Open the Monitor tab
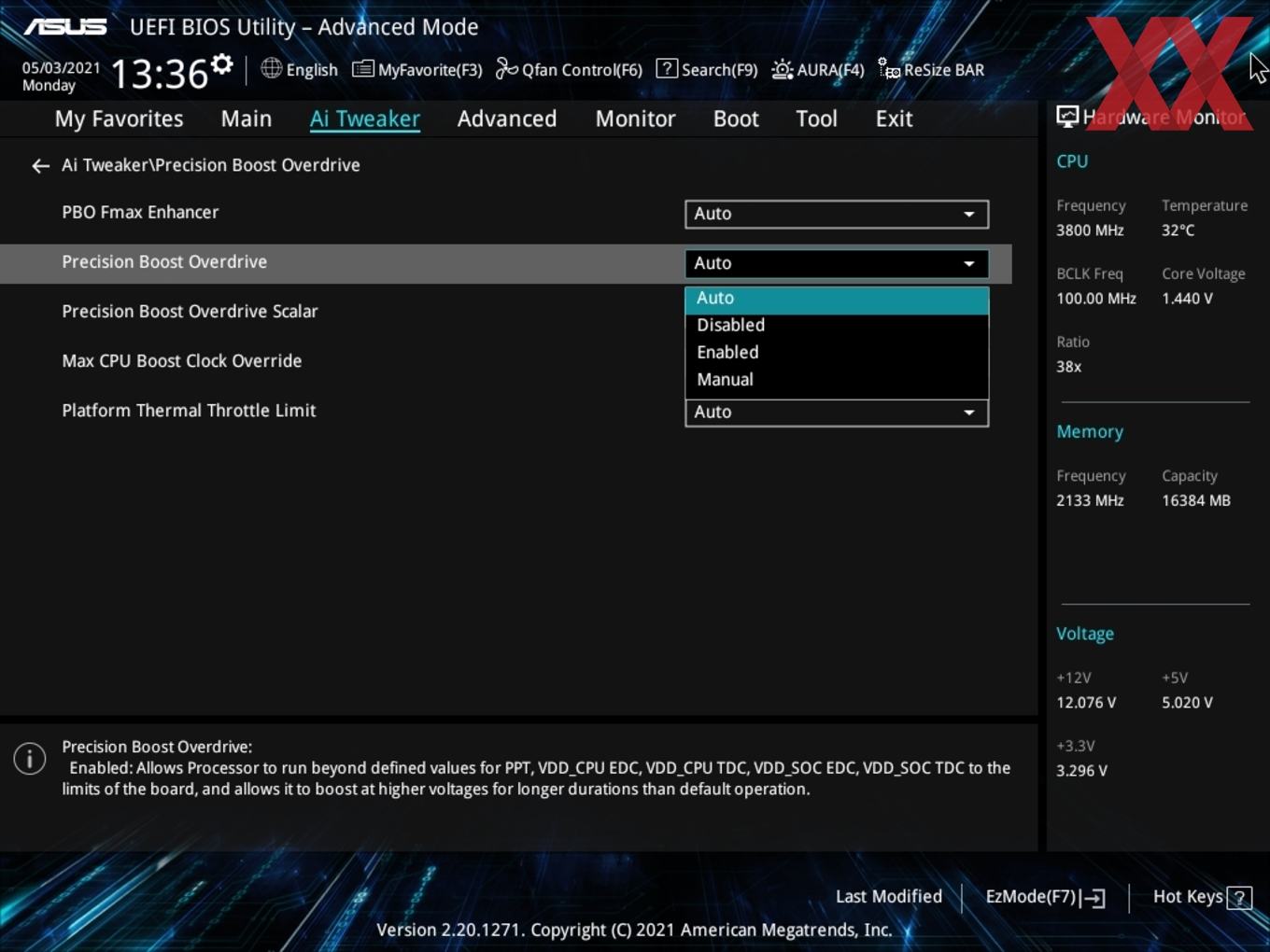Viewport: 1270px width, 952px height. [635, 119]
